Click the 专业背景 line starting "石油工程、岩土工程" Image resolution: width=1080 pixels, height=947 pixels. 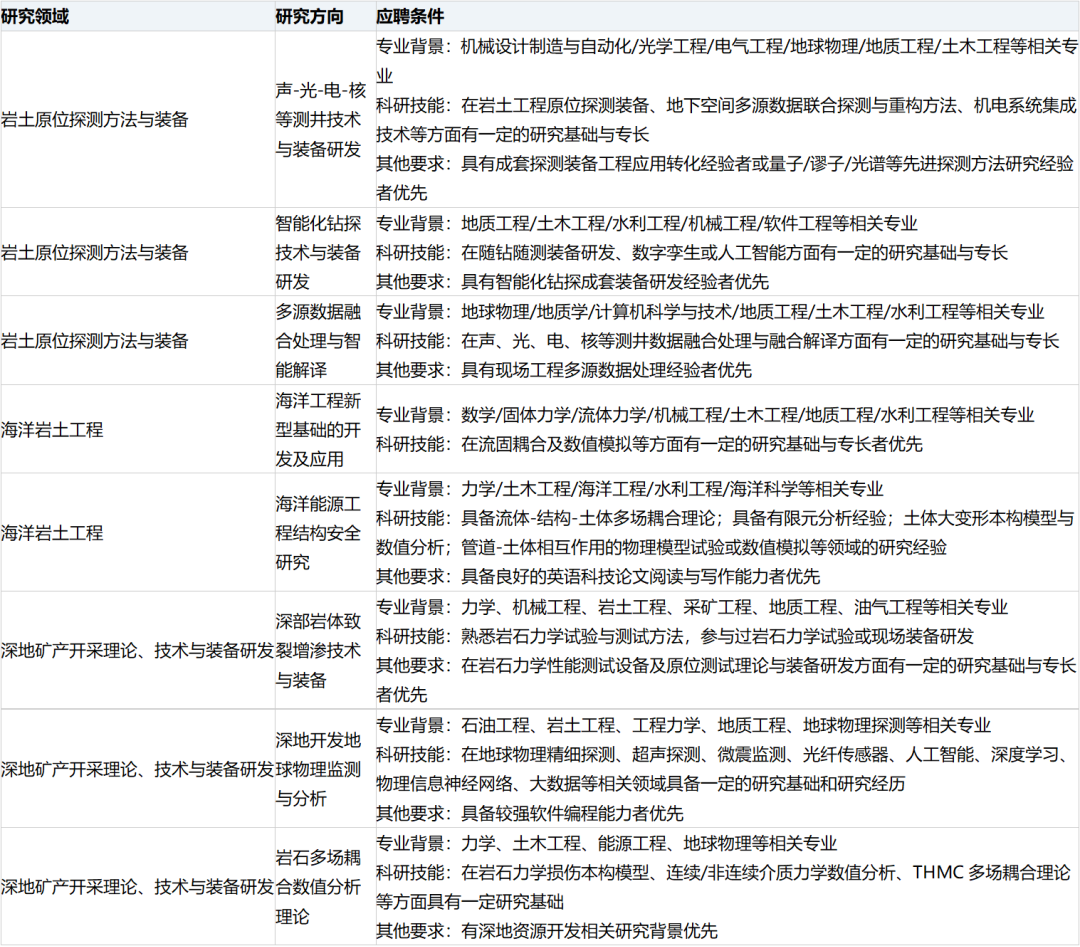(683, 725)
